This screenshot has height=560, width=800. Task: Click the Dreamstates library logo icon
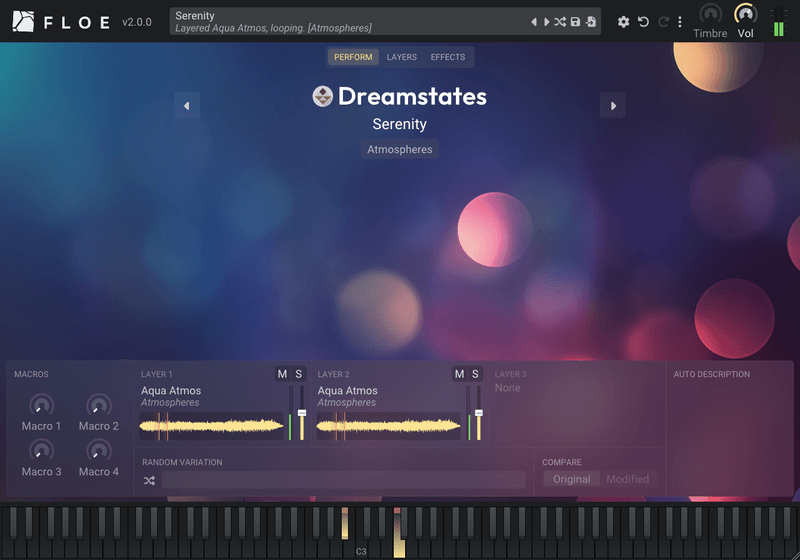click(x=322, y=96)
